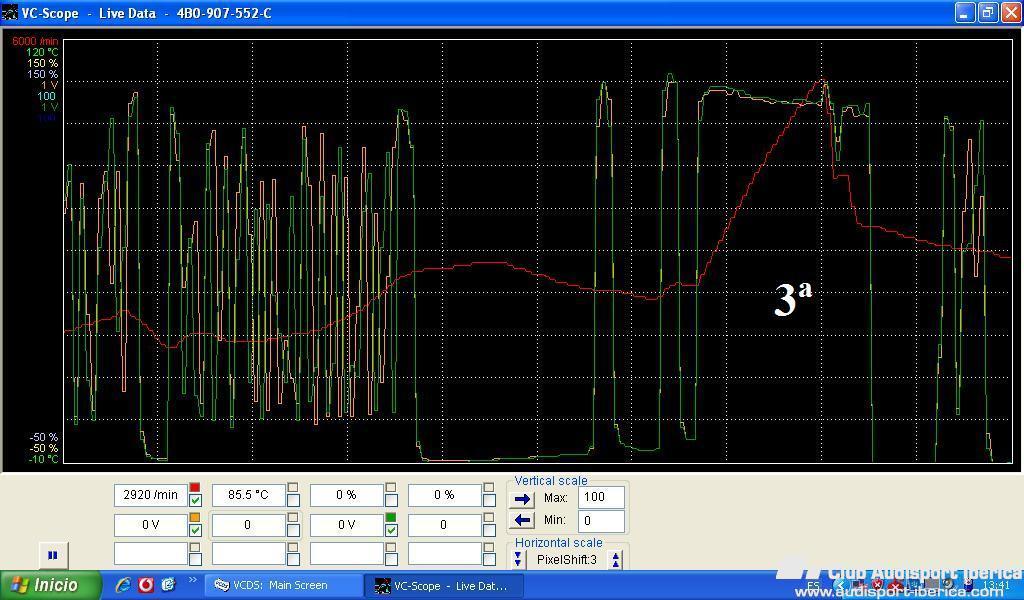The image size is (1024, 600).
Task: Click the -10 °C axis label
Action: click(43, 459)
